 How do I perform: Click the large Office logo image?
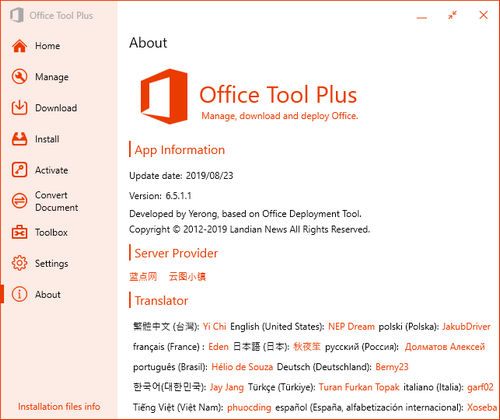pyautogui.click(x=164, y=96)
